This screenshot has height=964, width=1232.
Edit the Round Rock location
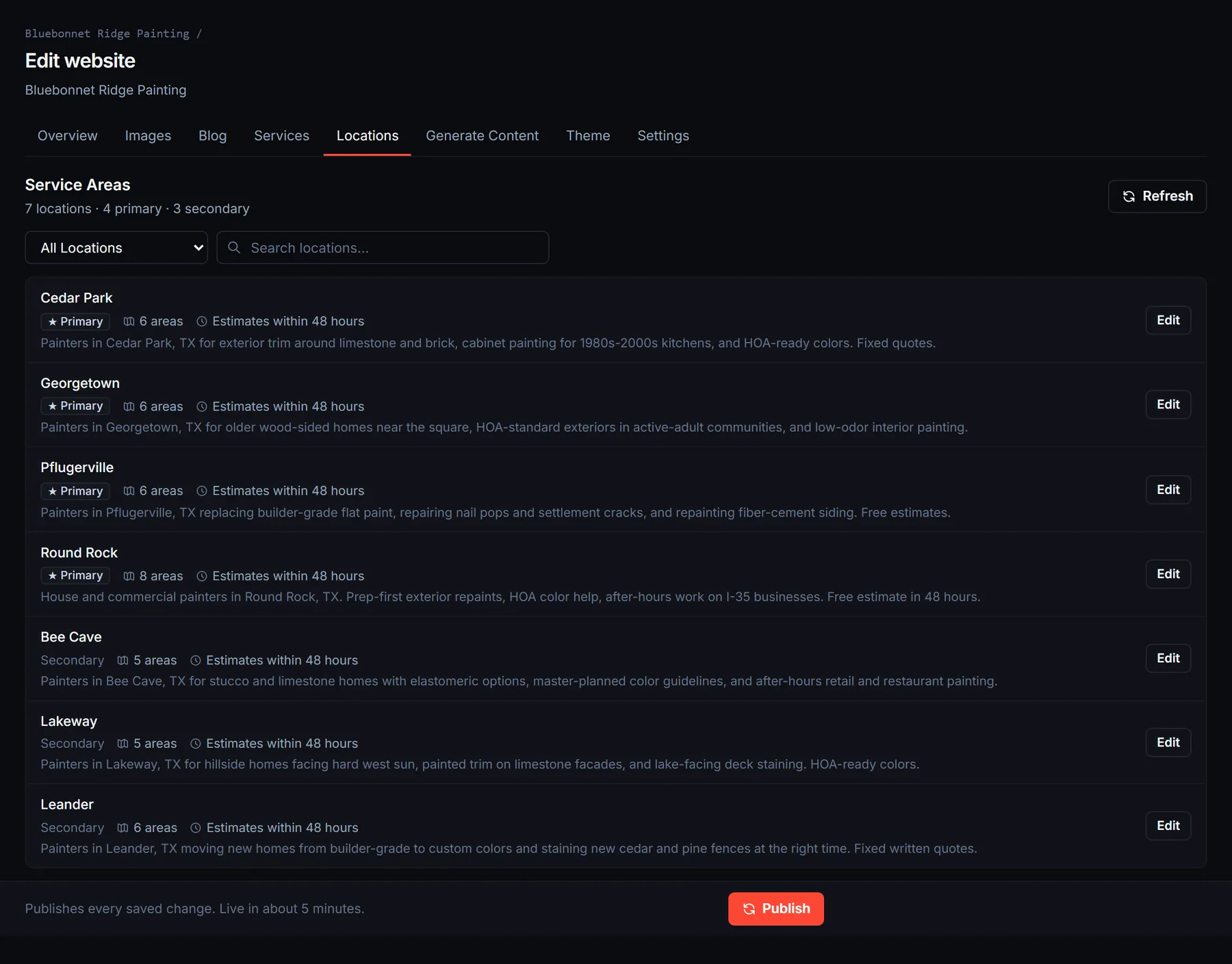(x=1168, y=574)
